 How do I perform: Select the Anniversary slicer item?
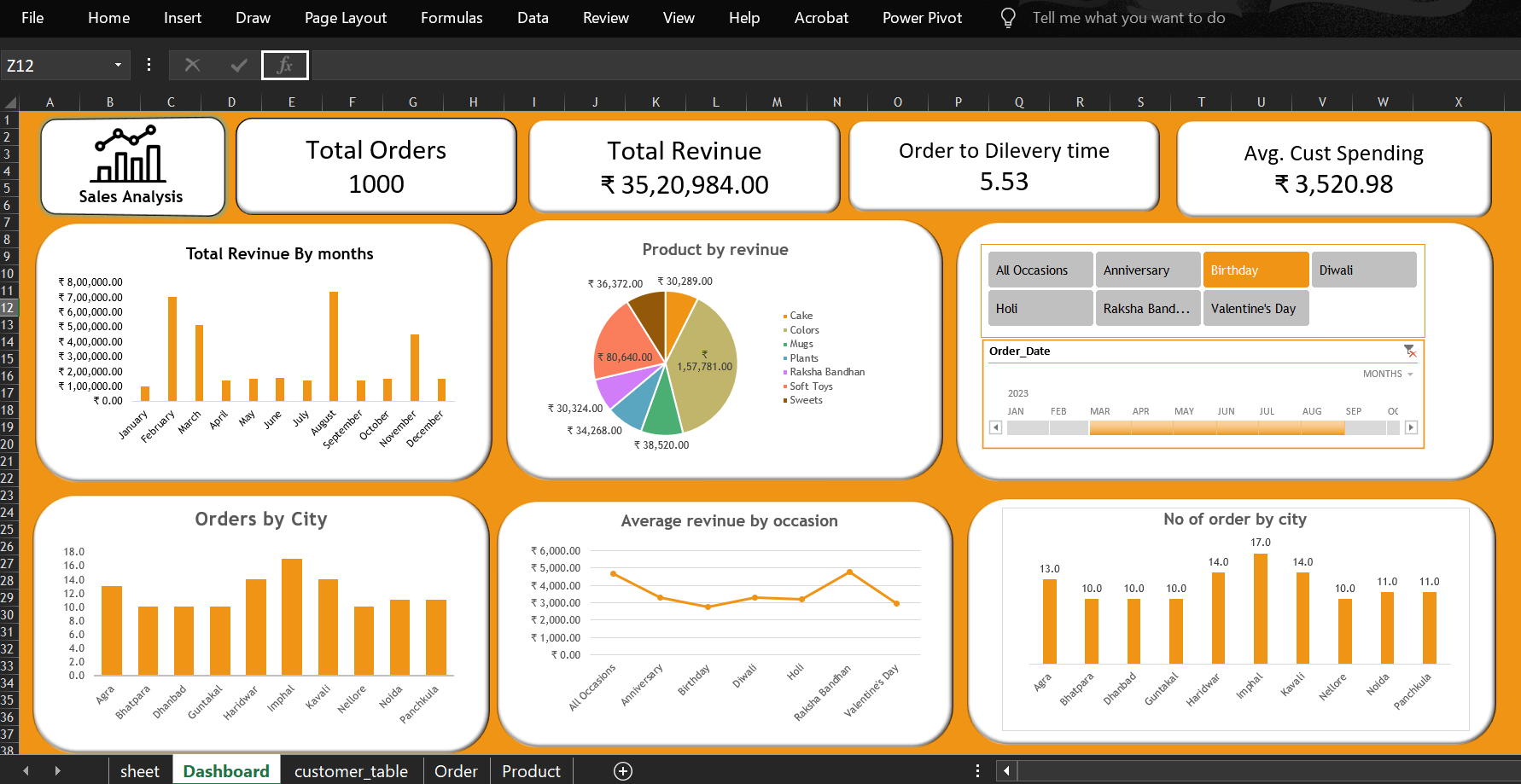(x=1148, y=270)
